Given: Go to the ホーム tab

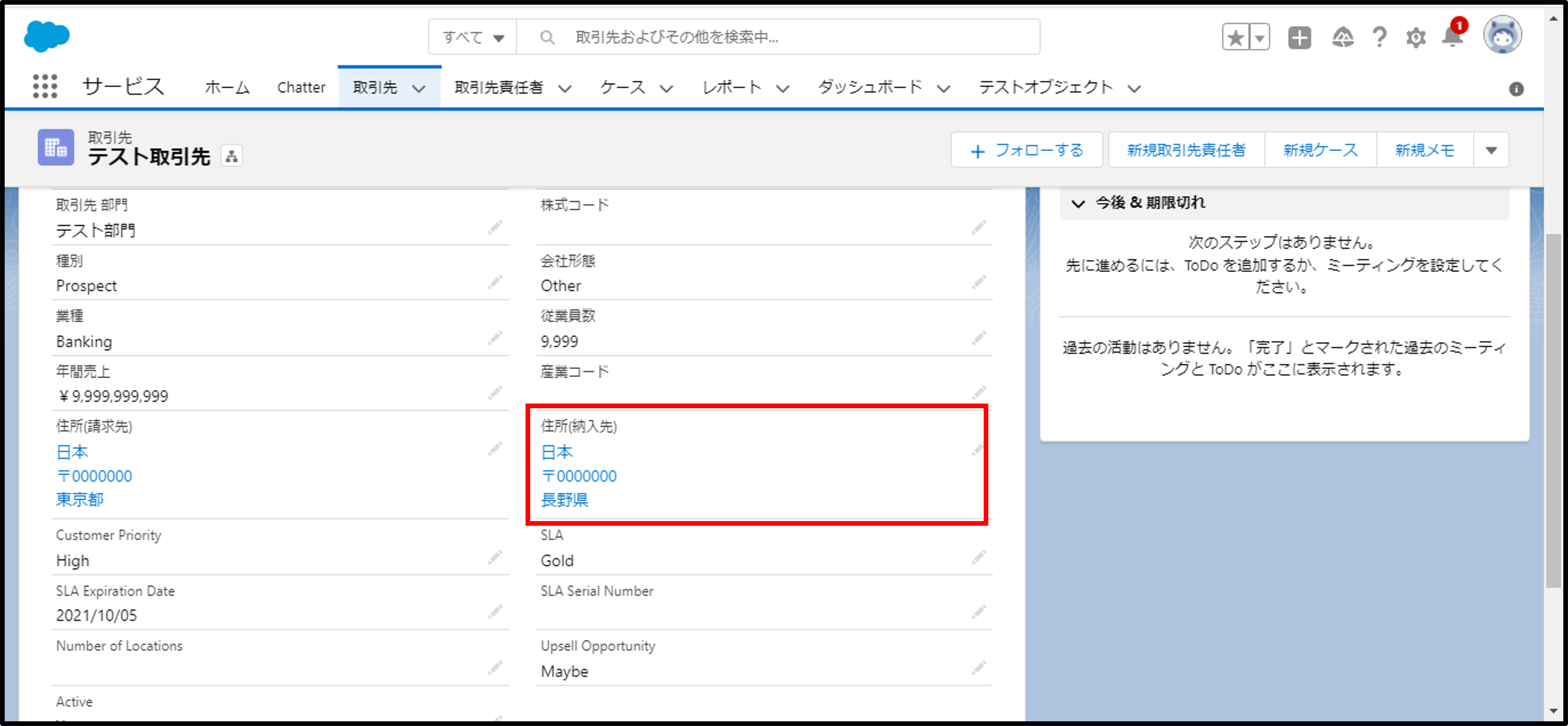Looking at the screenshot, I should coord(227,88).
